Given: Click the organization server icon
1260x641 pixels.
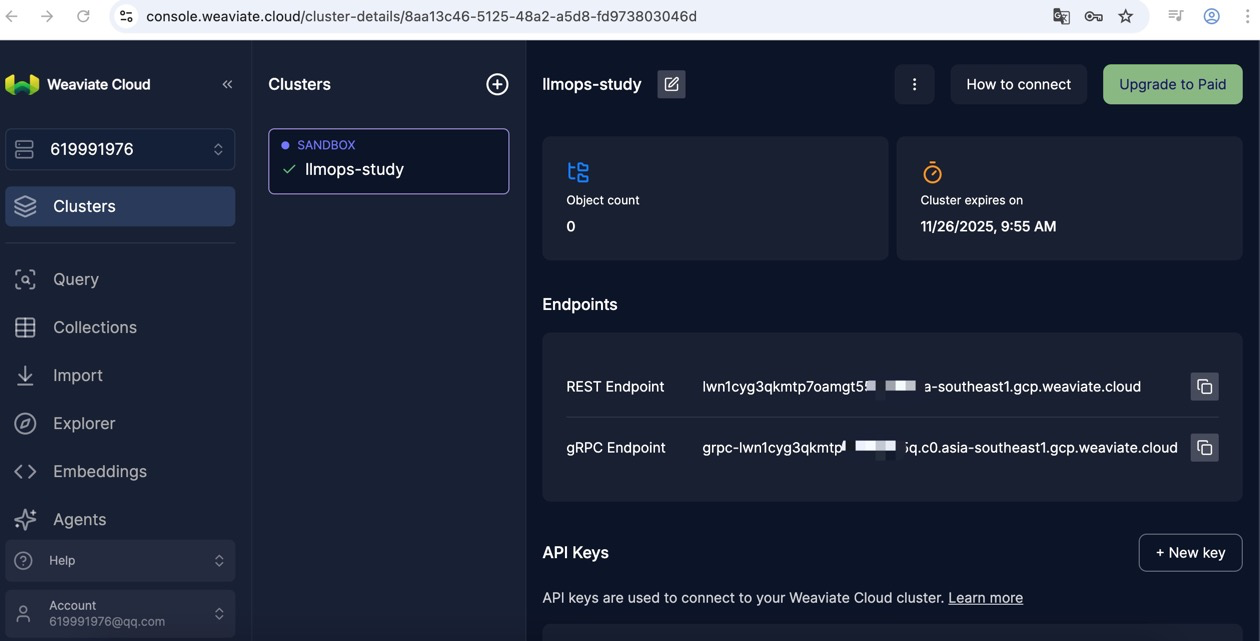Looking at the screenshot, I should tap(24, 149).
